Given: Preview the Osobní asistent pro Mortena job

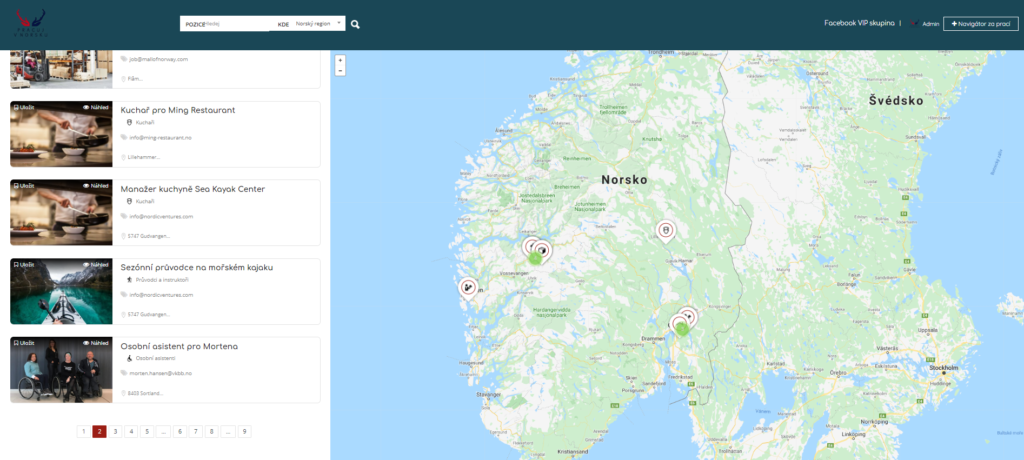Looking at the screenshot, I should pyautogui.click(x=95, y=343).
